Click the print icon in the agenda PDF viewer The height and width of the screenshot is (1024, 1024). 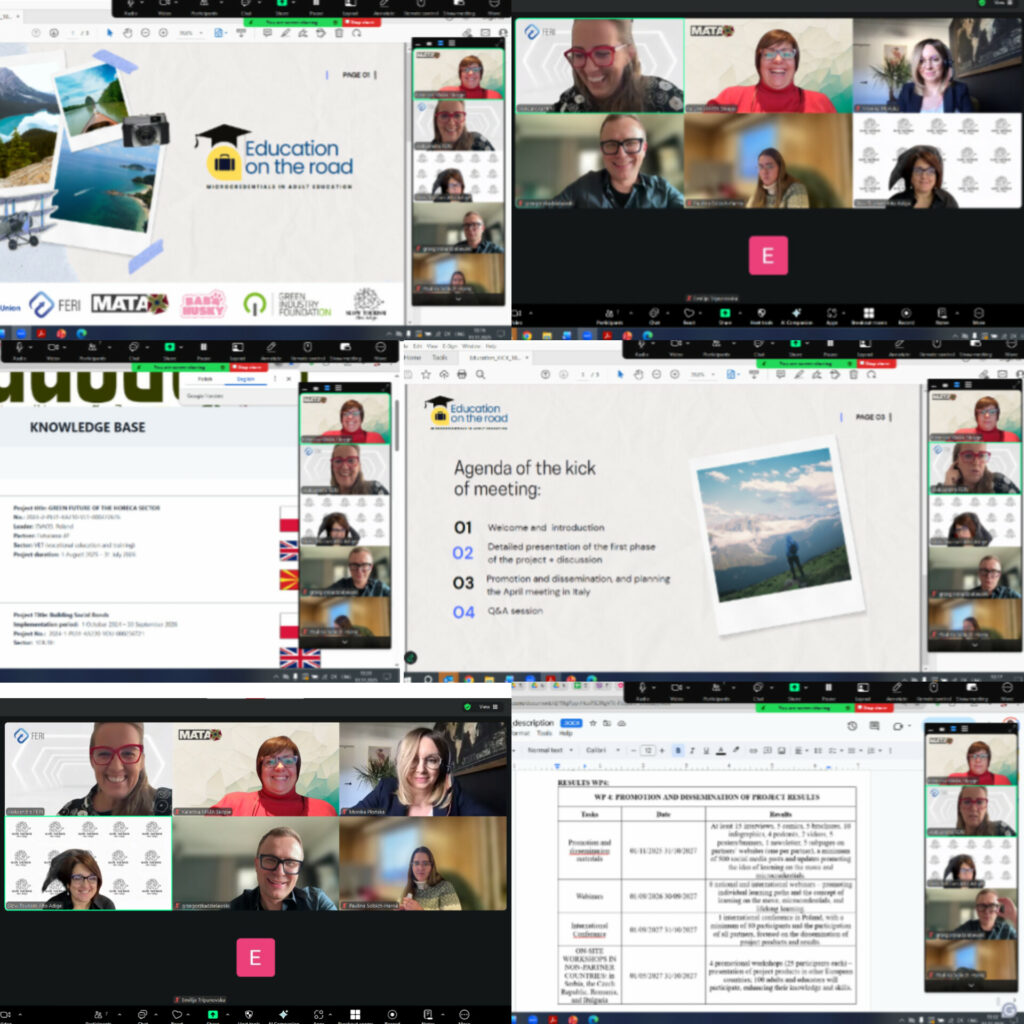461,374
